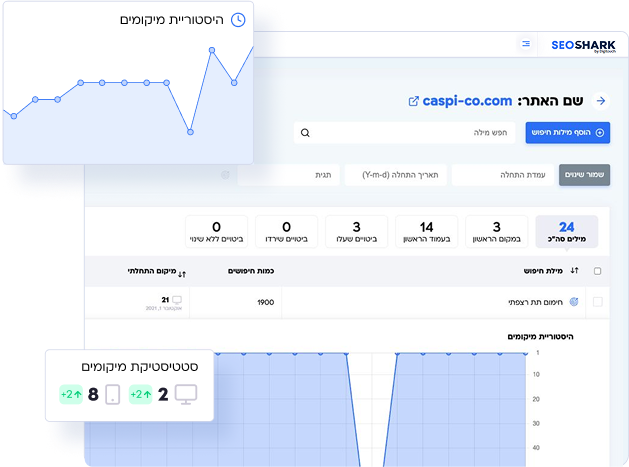Click the sort arrows beside מיקום התחלתי
The image size is (629, 467).
point(182,274)
